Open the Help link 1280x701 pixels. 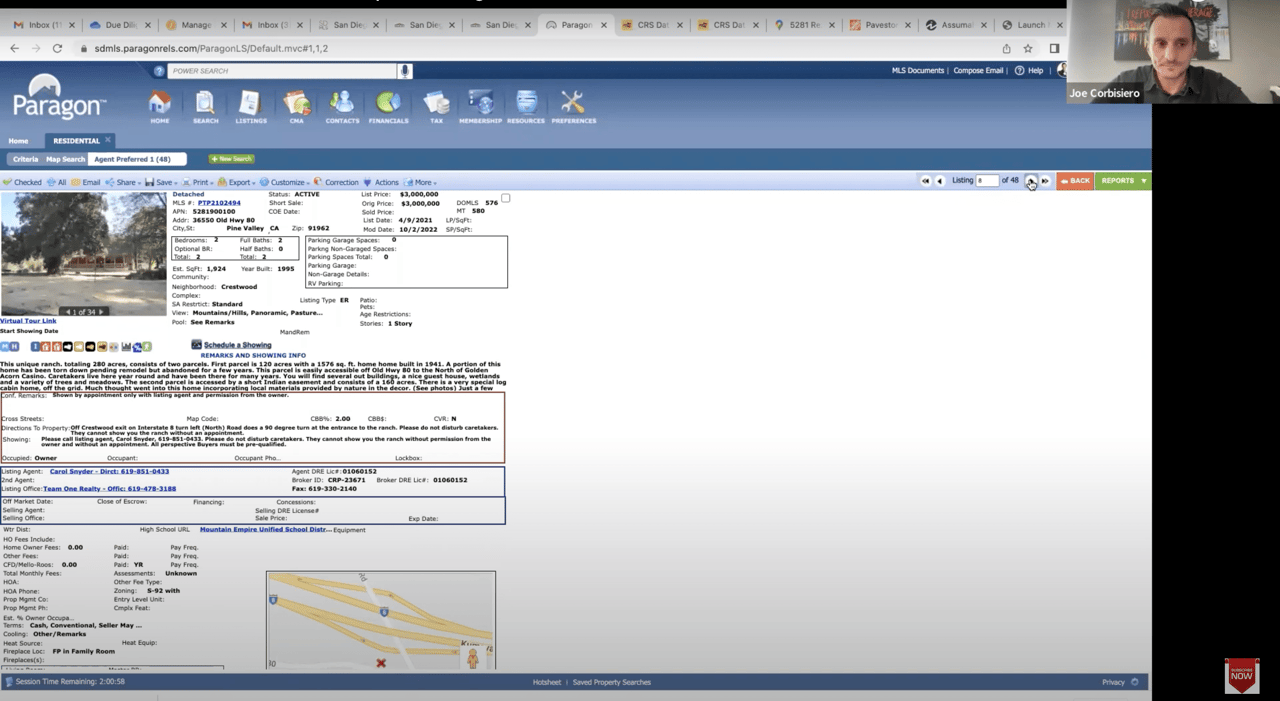[x=1029, y=71]
